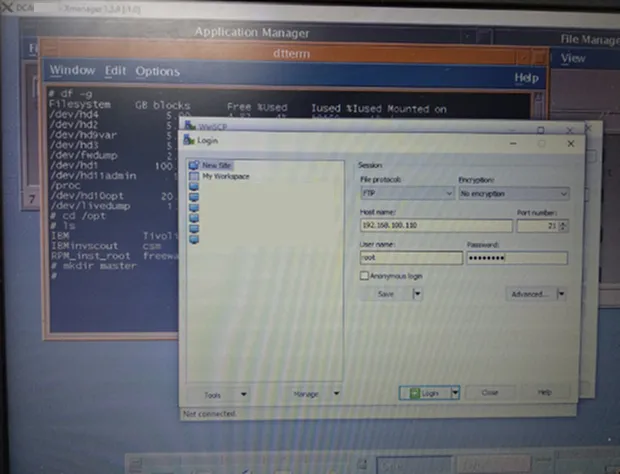
Task: Click the Advanced... button
Action: click(x=531, y=294)
